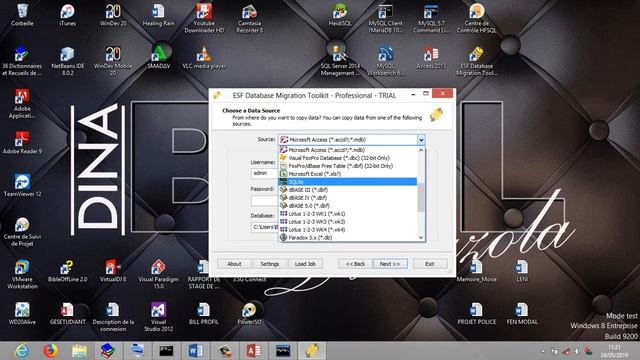Click the source list scroll-up arrow
This screenshot has width=640, height=360.
pos(421,150)
